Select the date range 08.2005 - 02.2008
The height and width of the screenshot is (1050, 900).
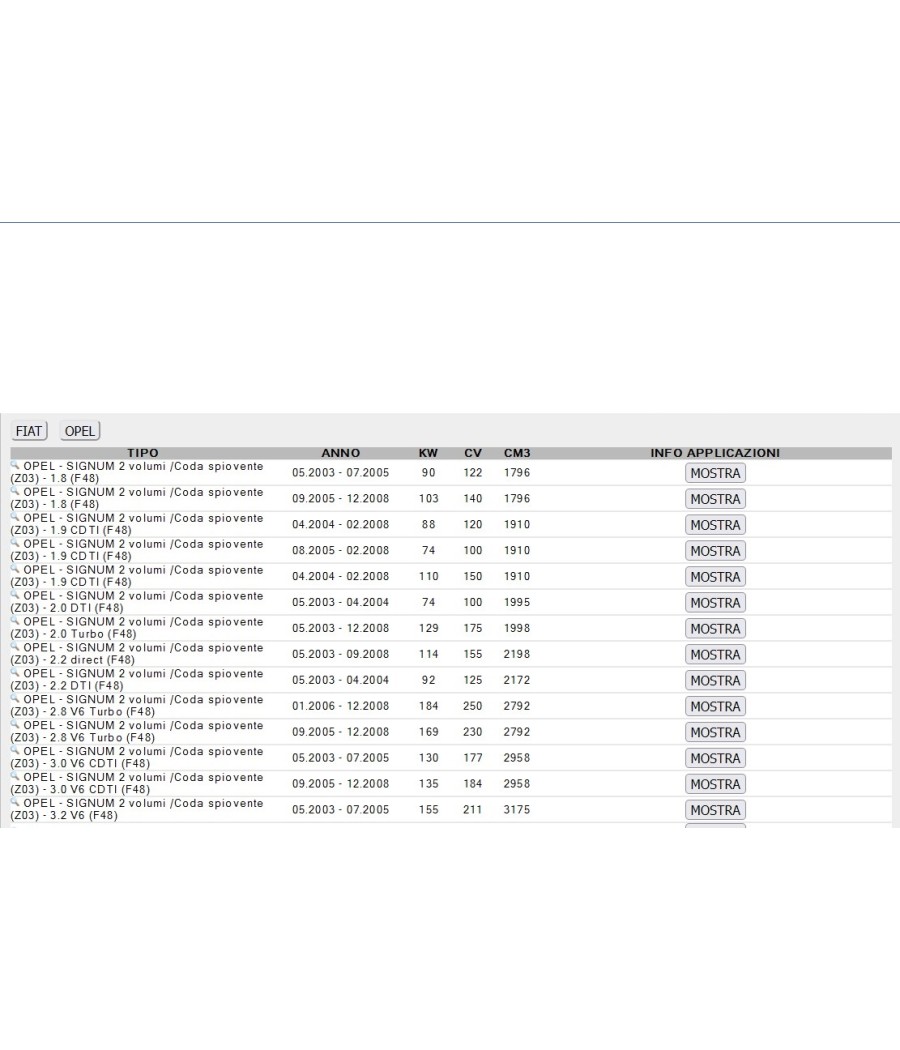(x=340, y=550)
